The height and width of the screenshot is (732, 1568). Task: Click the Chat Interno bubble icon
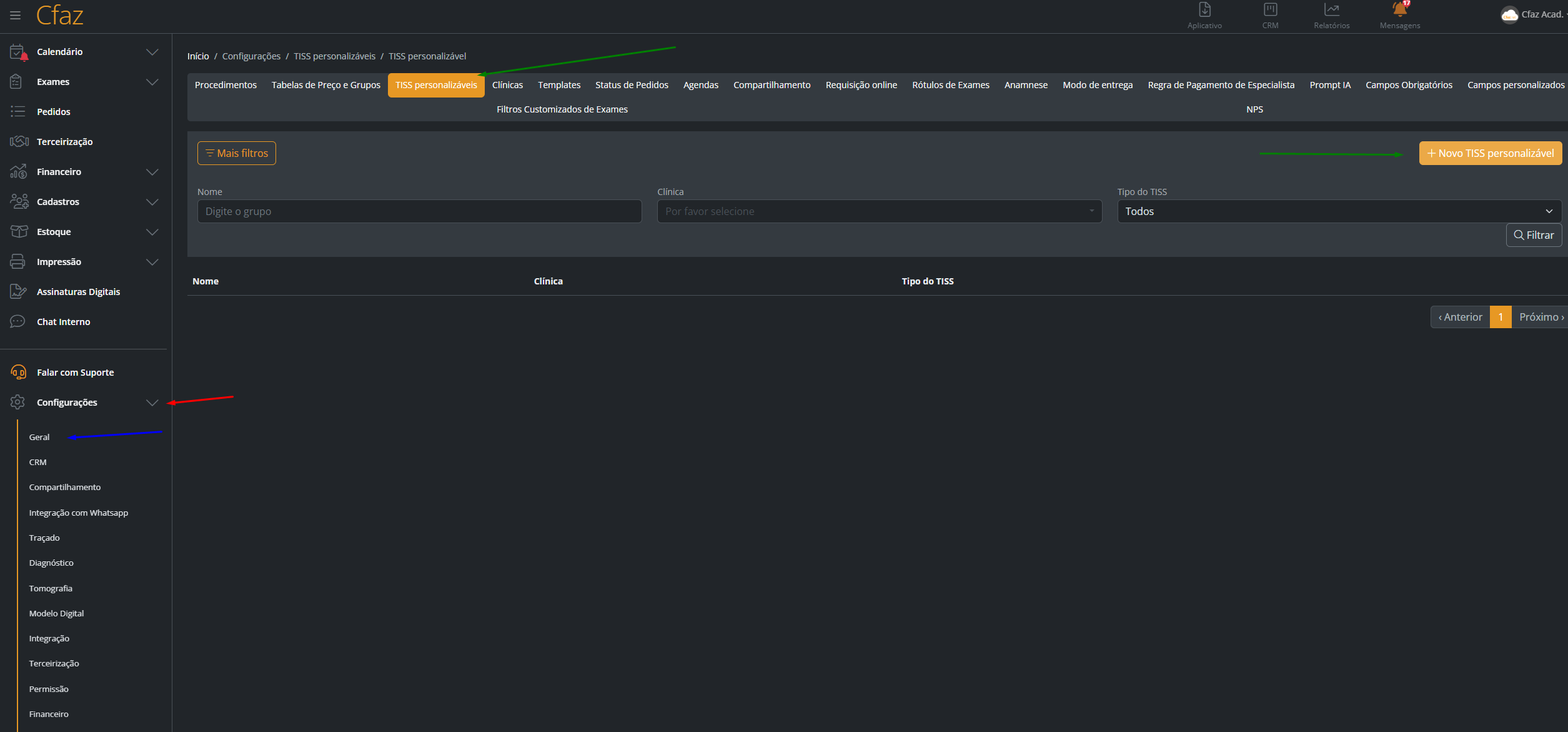point(17,322)
